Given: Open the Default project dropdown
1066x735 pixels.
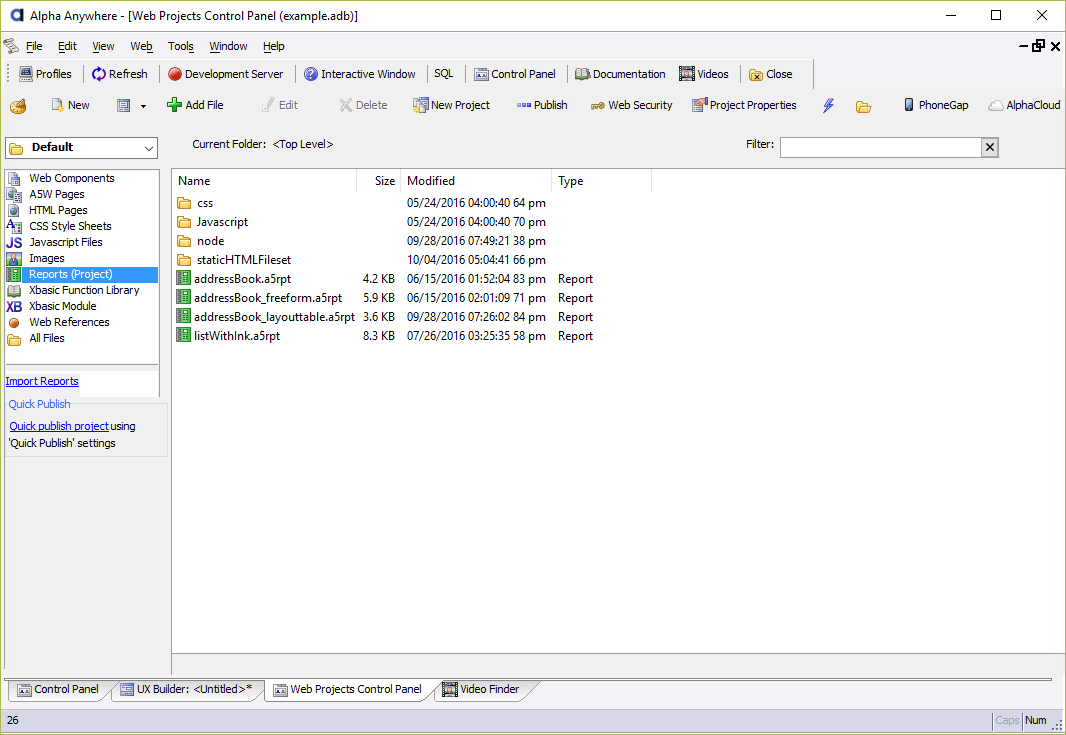Looking at the screenshot, I should (82, 148).
